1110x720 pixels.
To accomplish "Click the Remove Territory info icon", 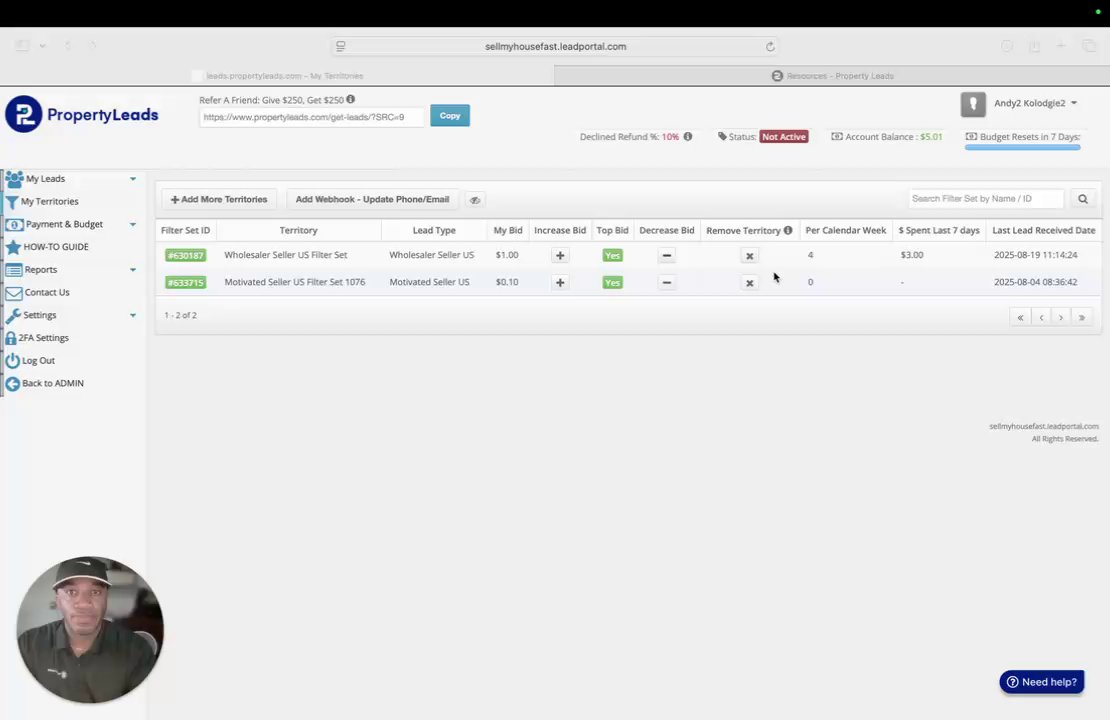I will pos(788,230).
